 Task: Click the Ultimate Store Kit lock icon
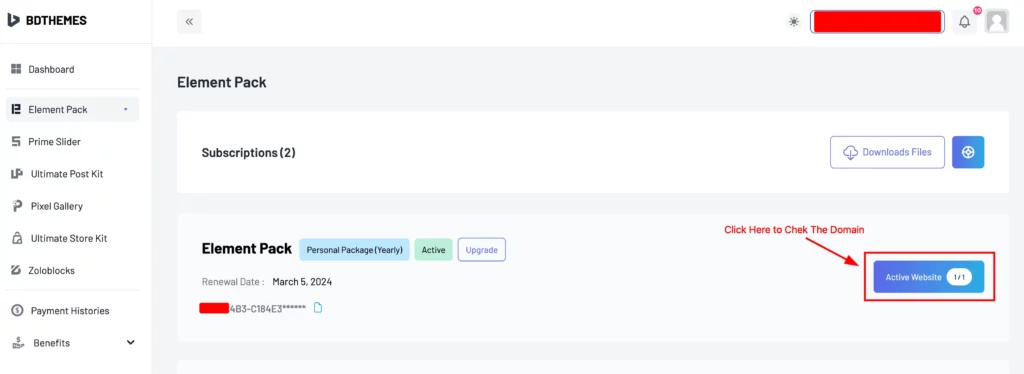pos(17,238)
